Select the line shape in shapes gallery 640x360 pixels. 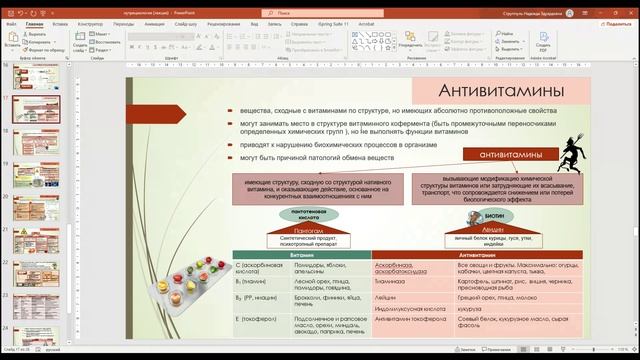coord(361,35)
